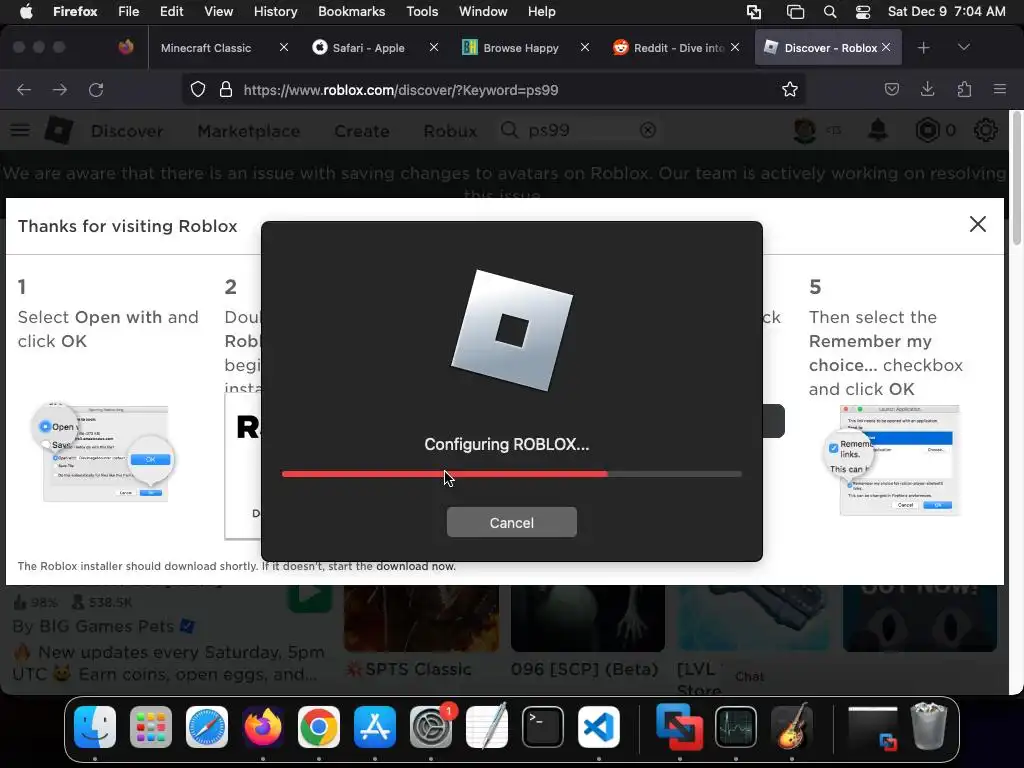Switch to the Browse Happy tab
Image resolution: width=1024 pixels, height=768 pixels.
pyautogui.click(x=520, y=48)
